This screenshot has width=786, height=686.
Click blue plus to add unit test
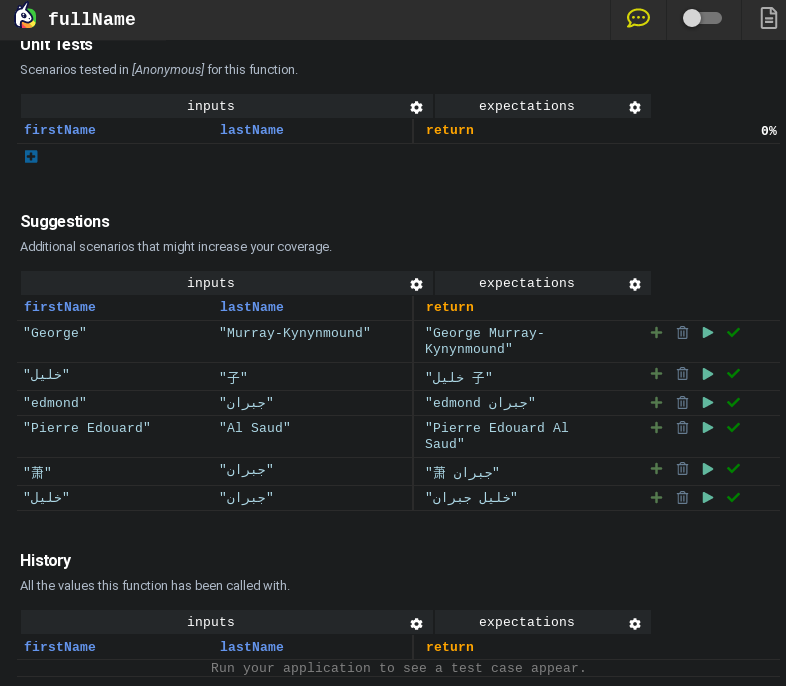pos(31,156)
